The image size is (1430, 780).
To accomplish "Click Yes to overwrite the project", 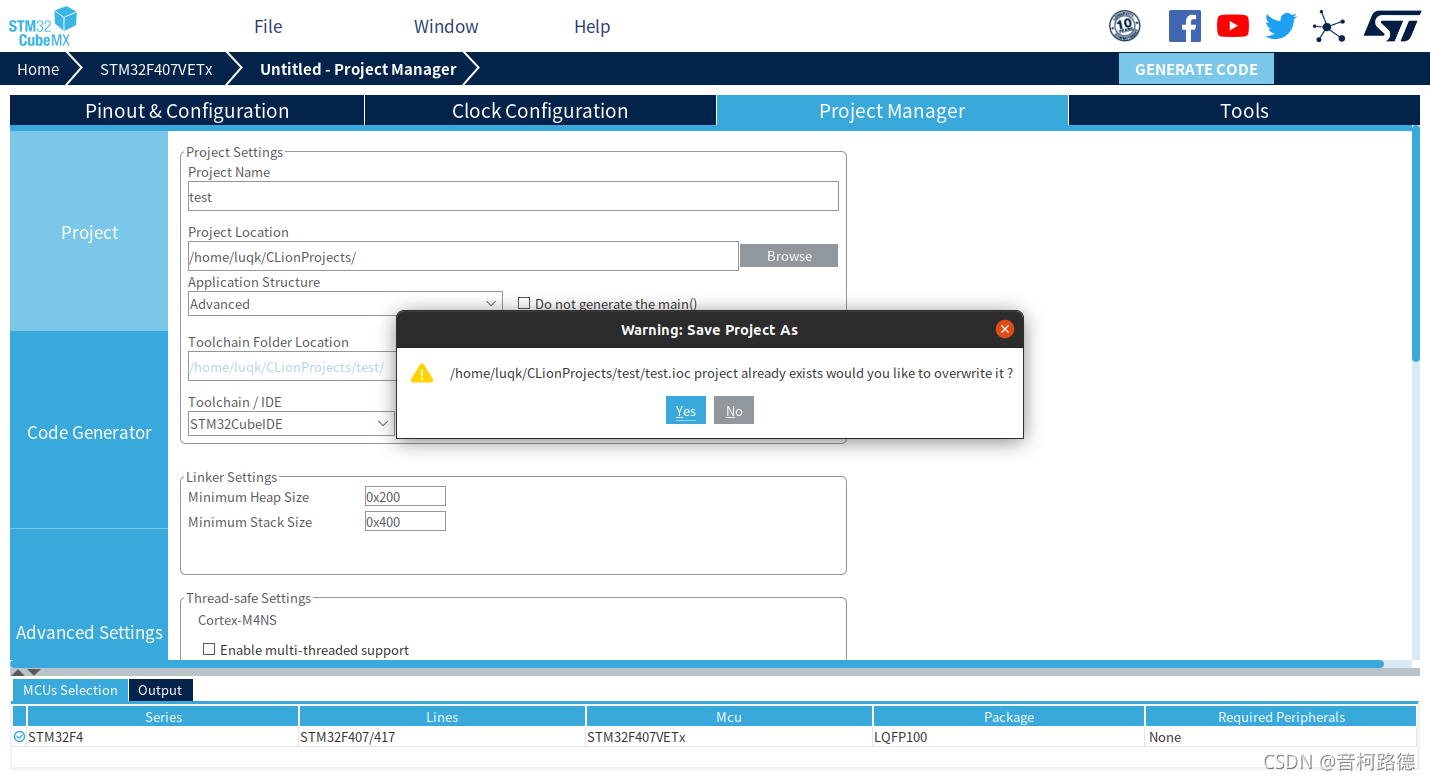I will tap(686, 411).
